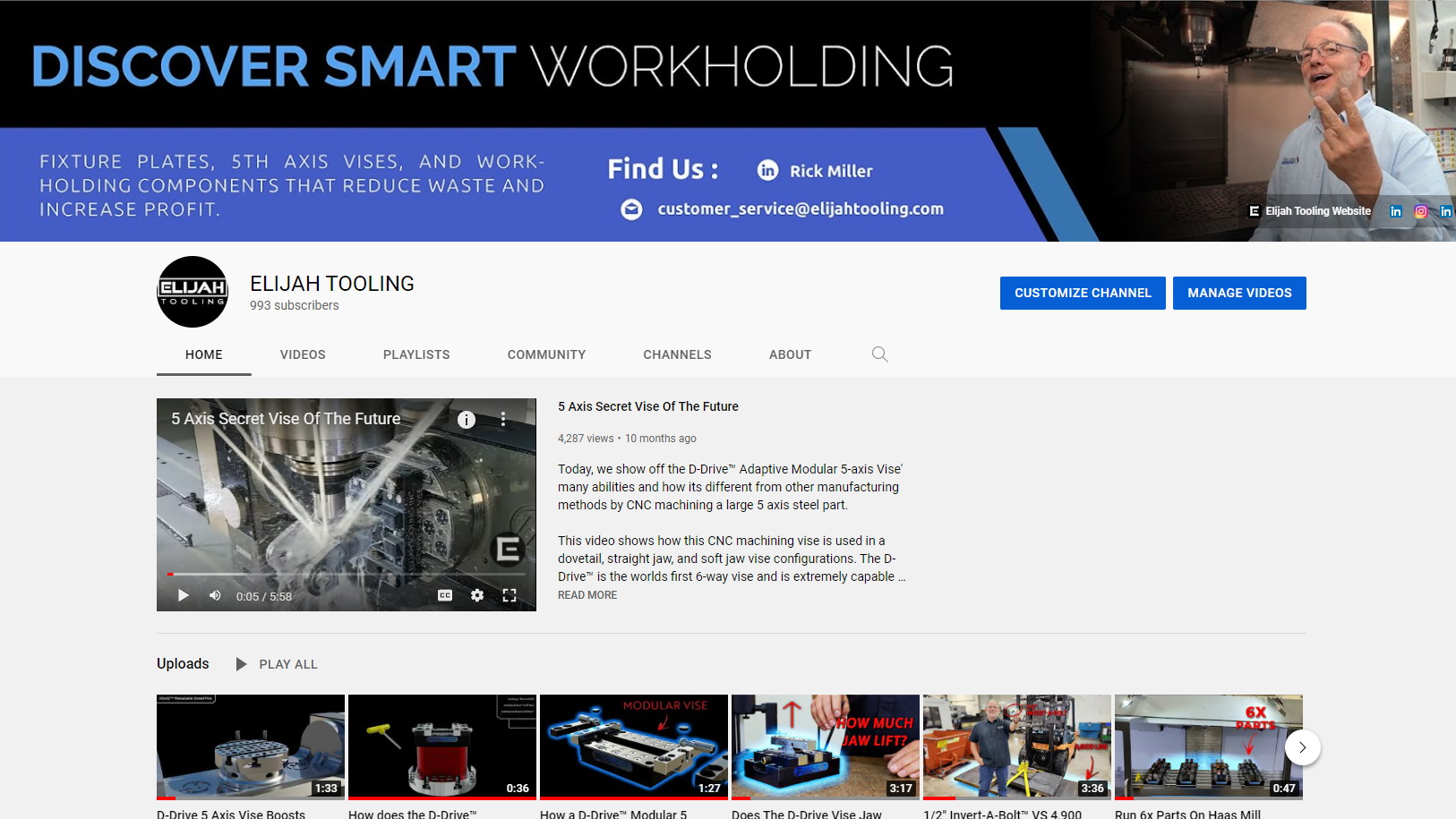1456x819 pixels.
Task: Click the E watermark on video
Action: point(509,549)
